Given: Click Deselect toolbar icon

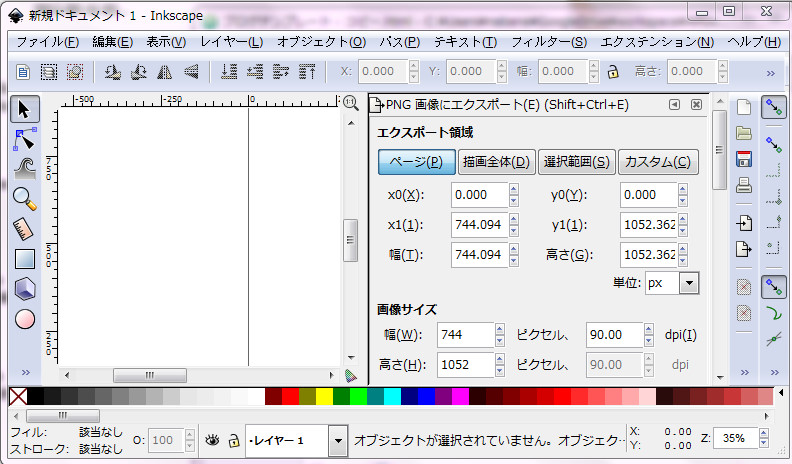Looking at the screenshot, I should point(75,72).
